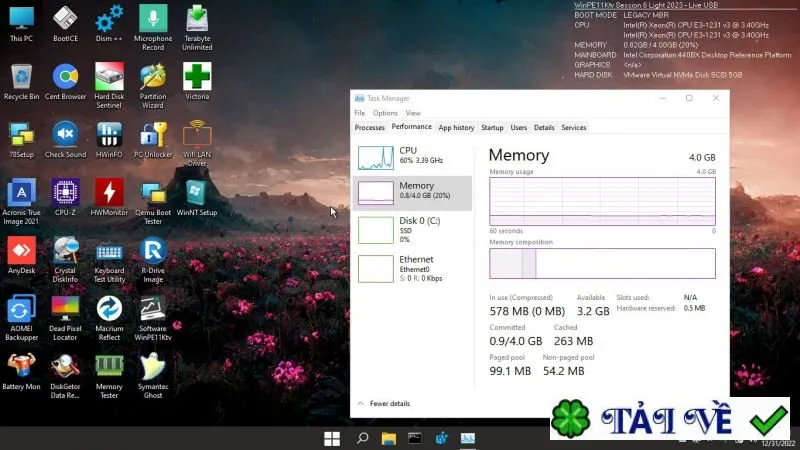Screen dimensions: 800x450
Task: Open the Wifi LAN Driver icon
Action: (197, 143)
